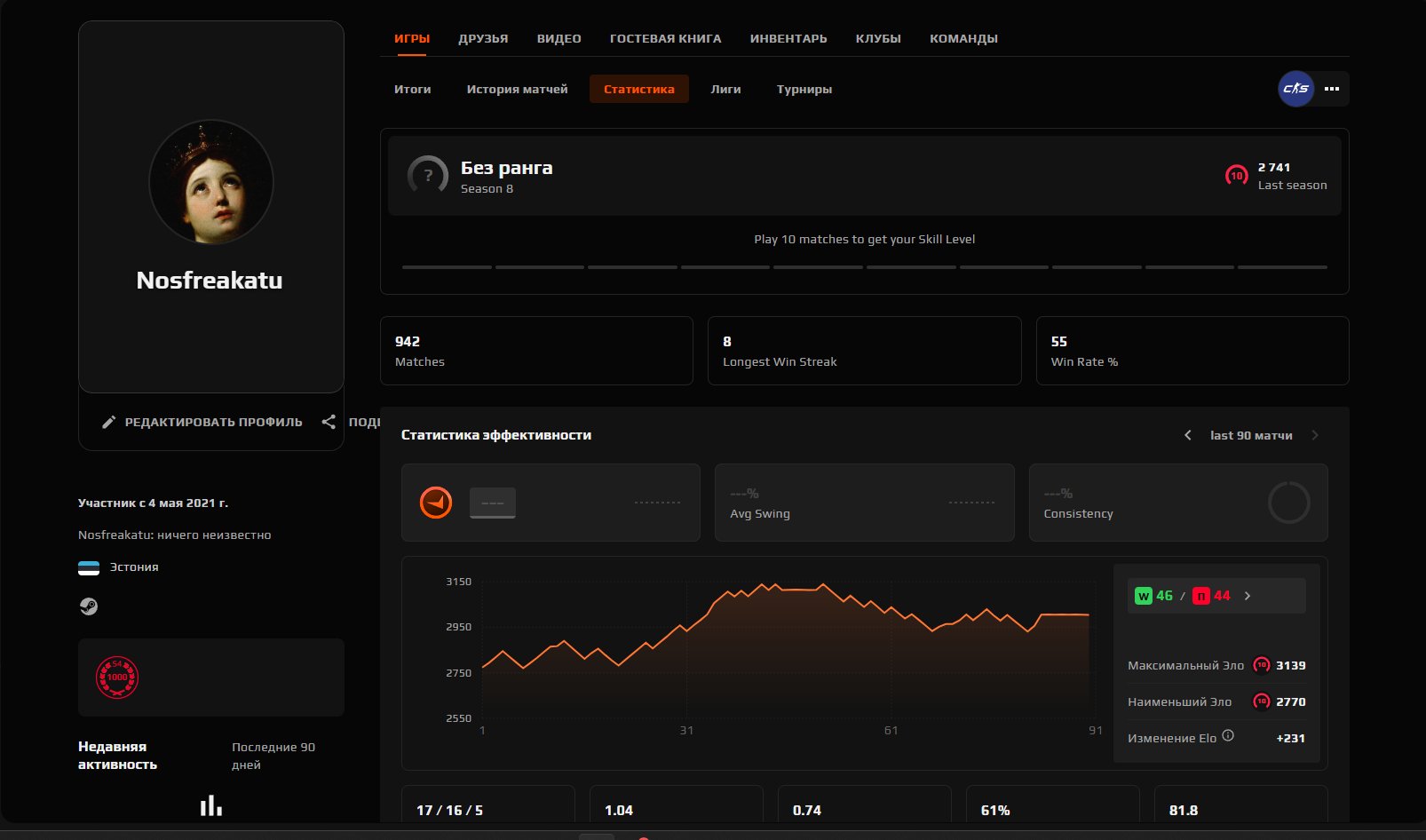This screenshot has height=840, width=1426.
Task: Click the share icon
Action: tap(329, 422)
